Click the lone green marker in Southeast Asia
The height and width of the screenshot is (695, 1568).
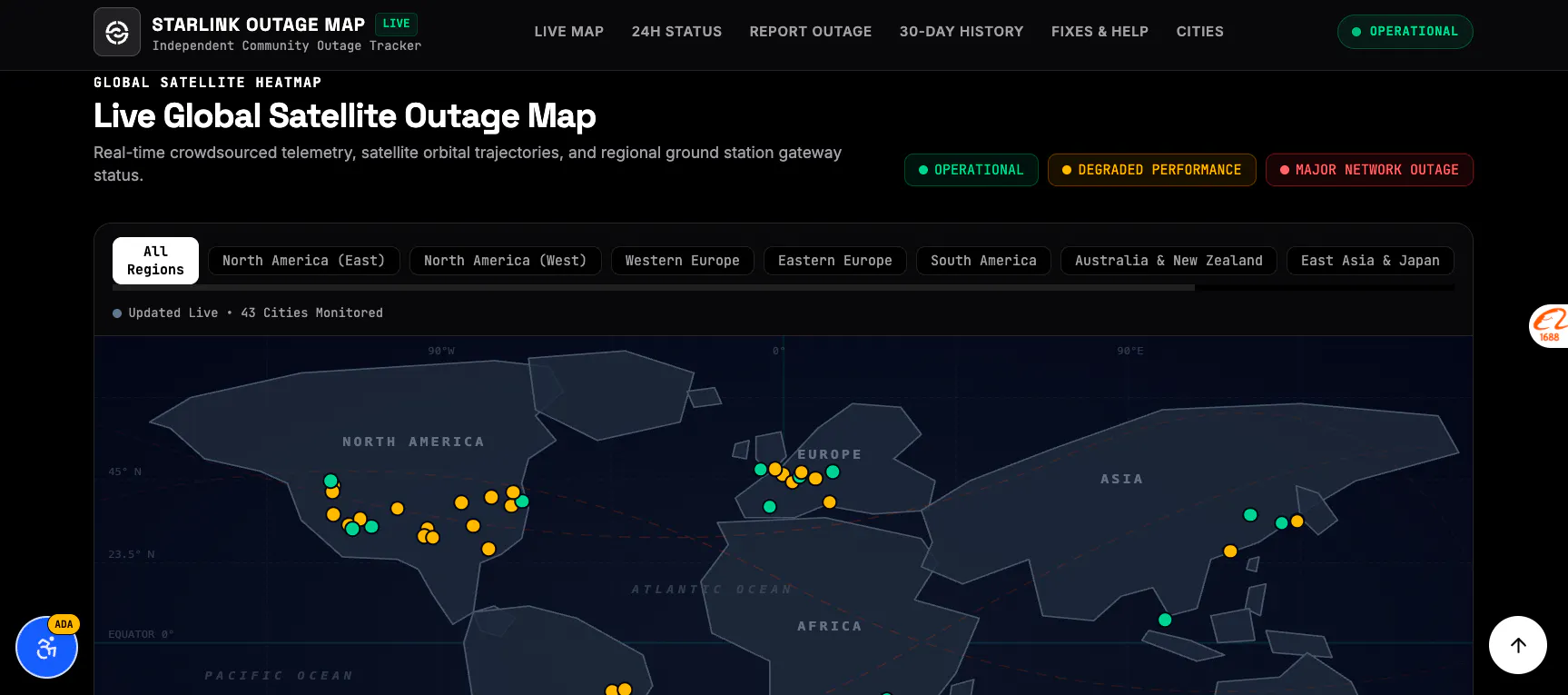pos(1165,620)
